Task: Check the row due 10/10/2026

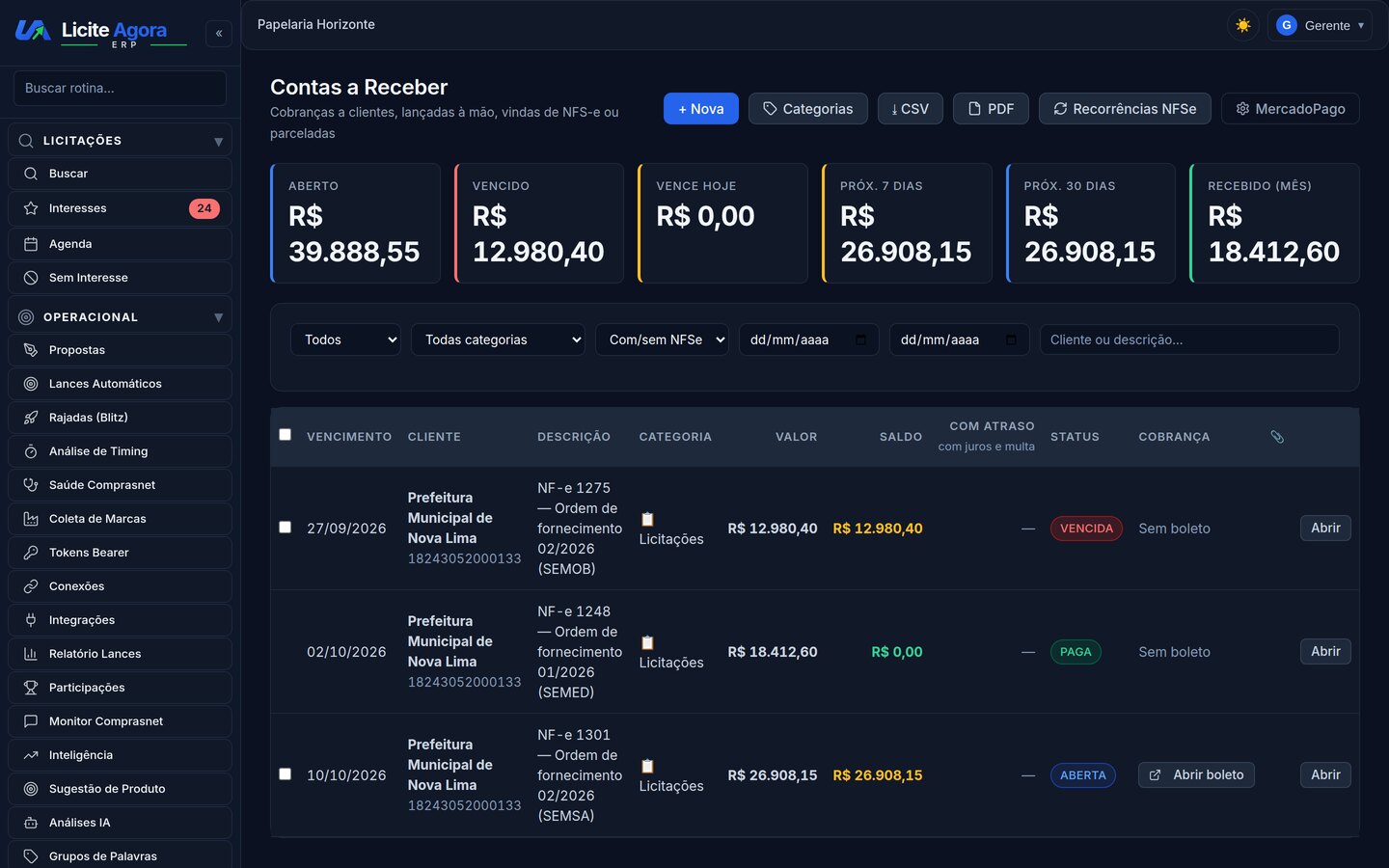Action: (285, 774)
